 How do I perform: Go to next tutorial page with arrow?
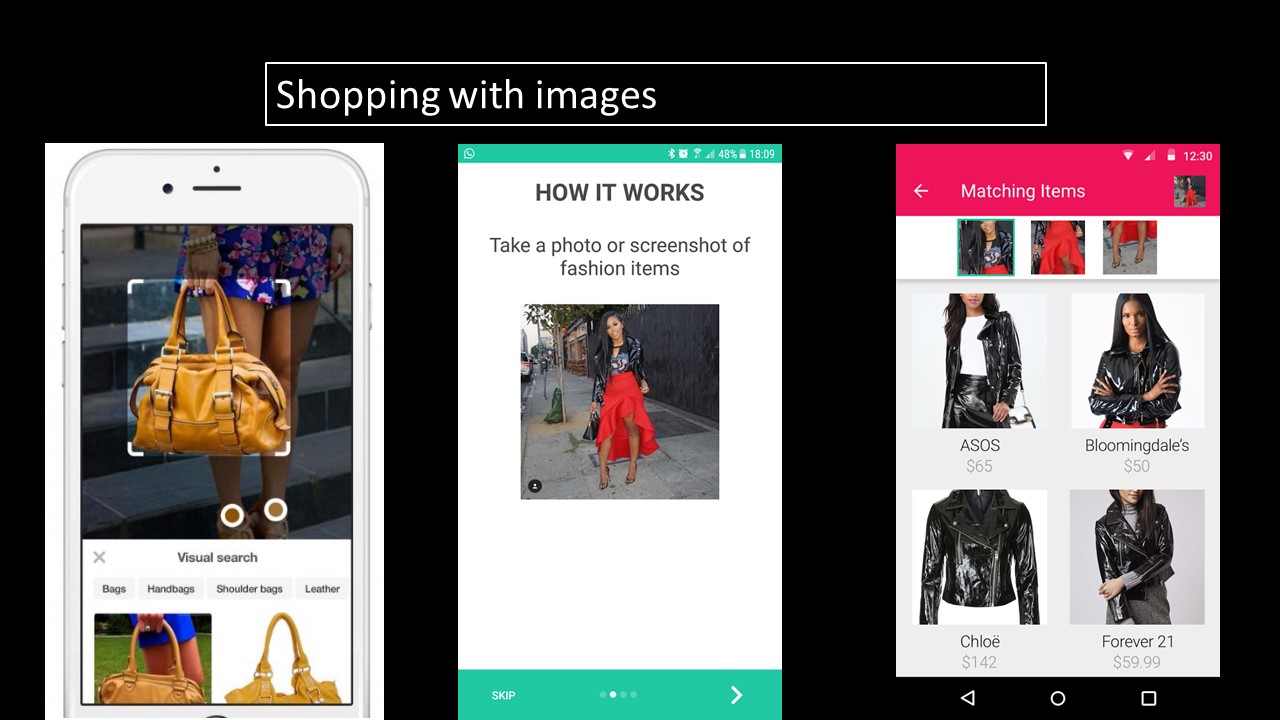tap(737, 695)
